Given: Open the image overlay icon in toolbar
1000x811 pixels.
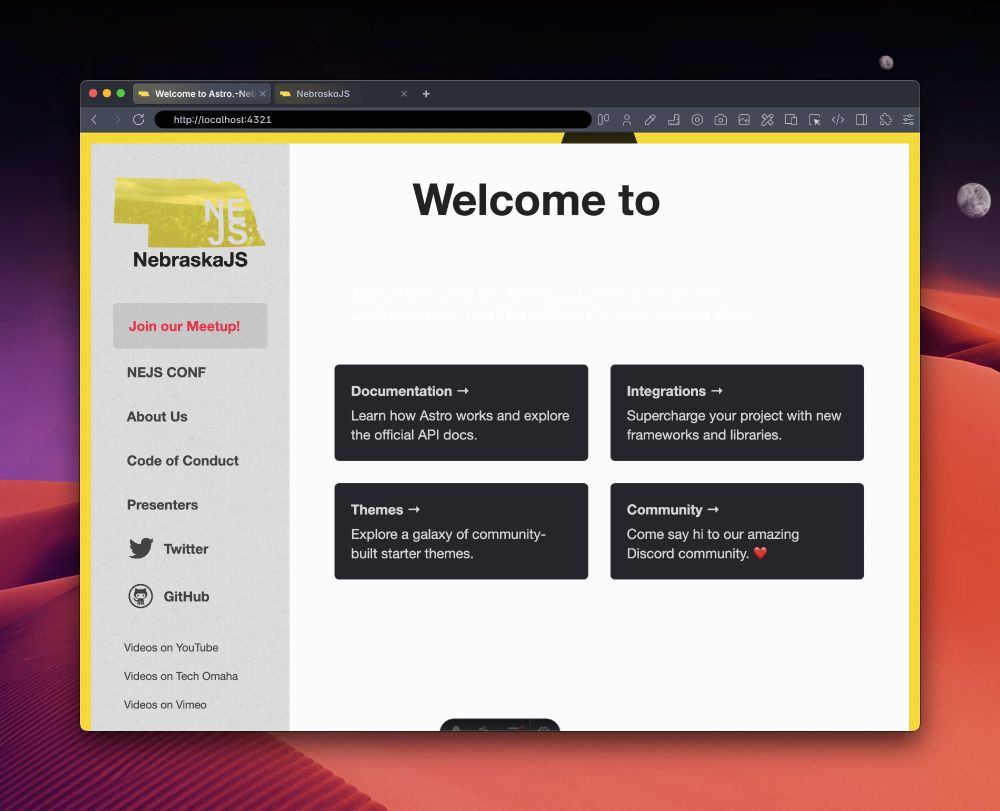Looking at the screenshot, I should [x=744, y=119].
